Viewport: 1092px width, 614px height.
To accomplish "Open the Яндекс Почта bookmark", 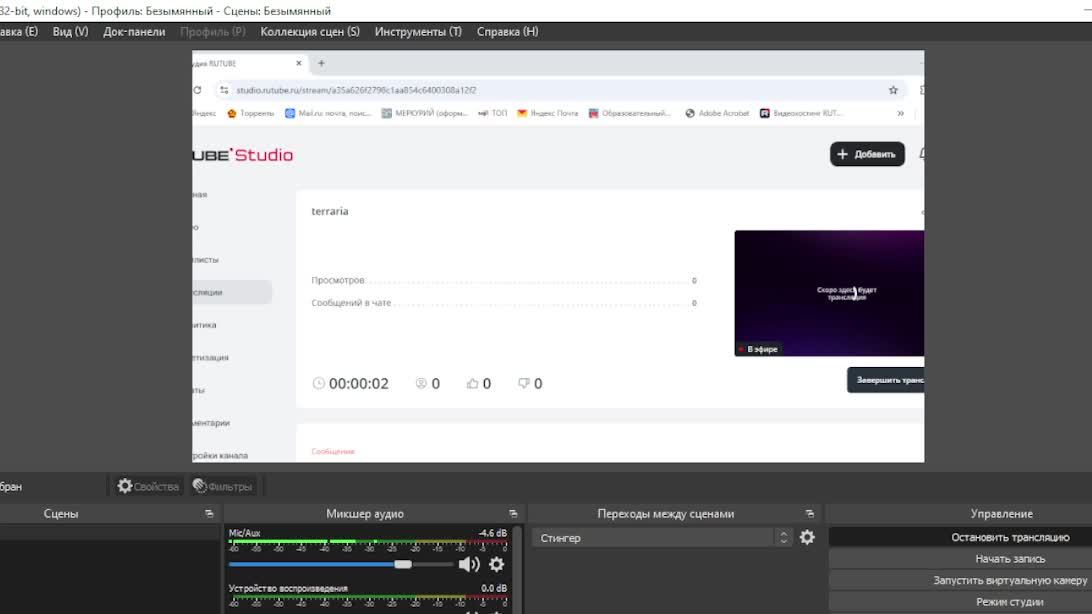I will click(548, 113).
